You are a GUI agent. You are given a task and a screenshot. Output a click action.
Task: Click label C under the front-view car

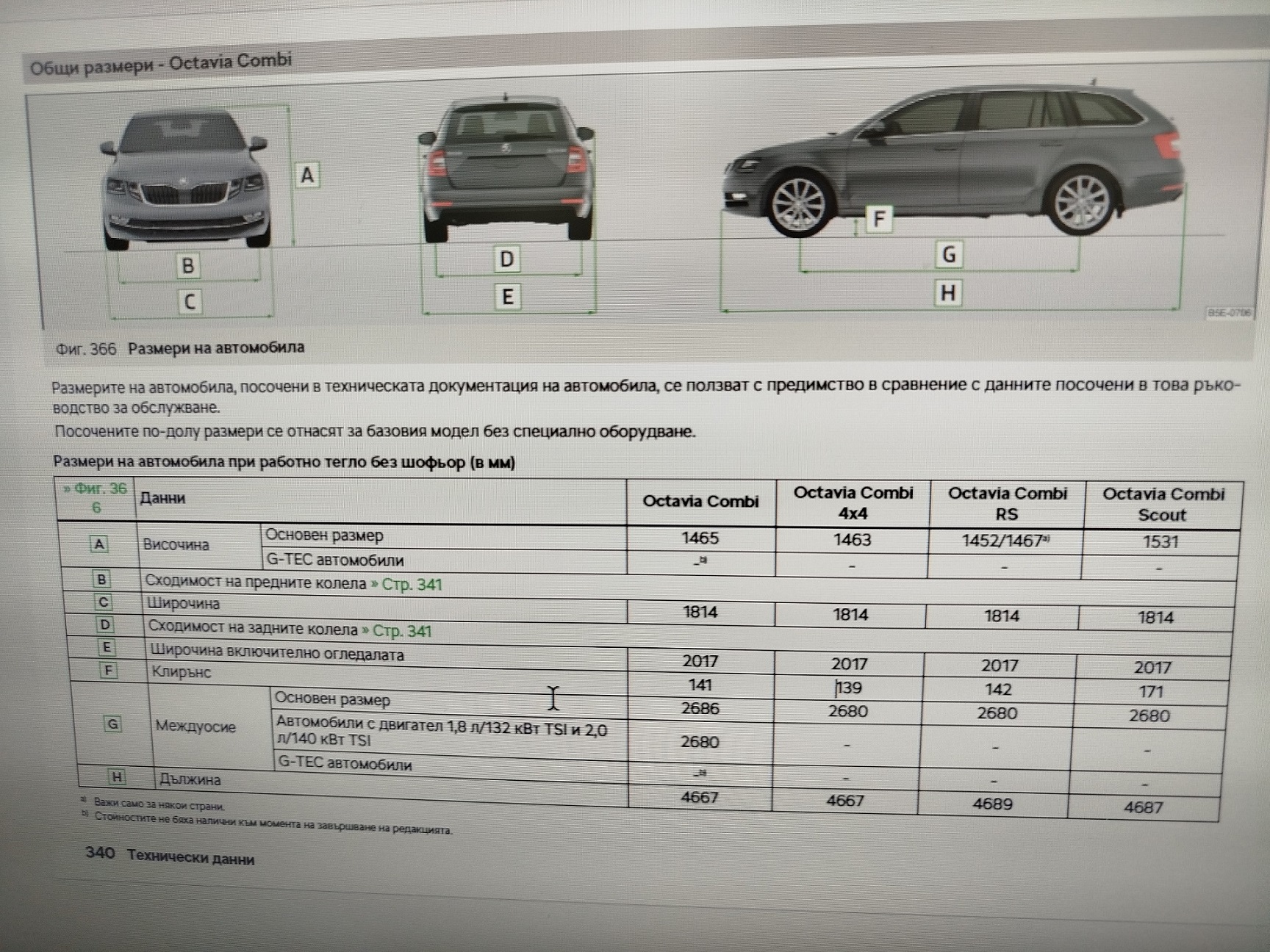[x=189, y=301]
